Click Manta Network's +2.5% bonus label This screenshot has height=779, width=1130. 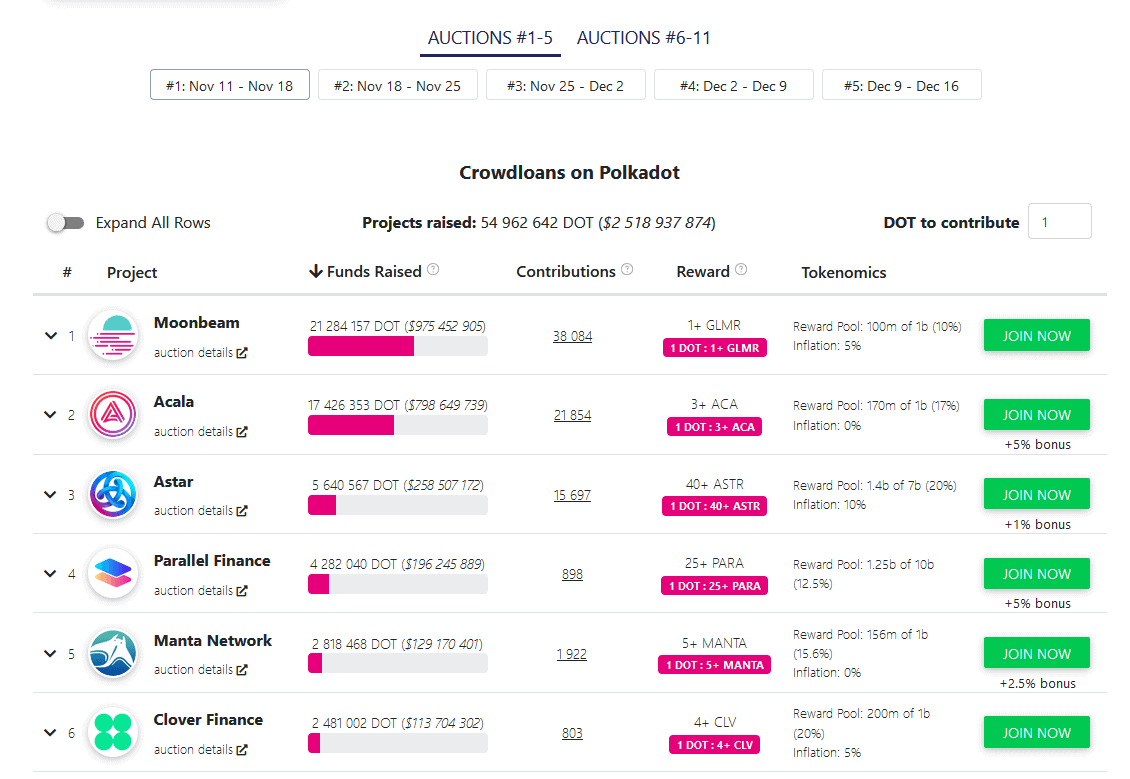point(1038,684)
